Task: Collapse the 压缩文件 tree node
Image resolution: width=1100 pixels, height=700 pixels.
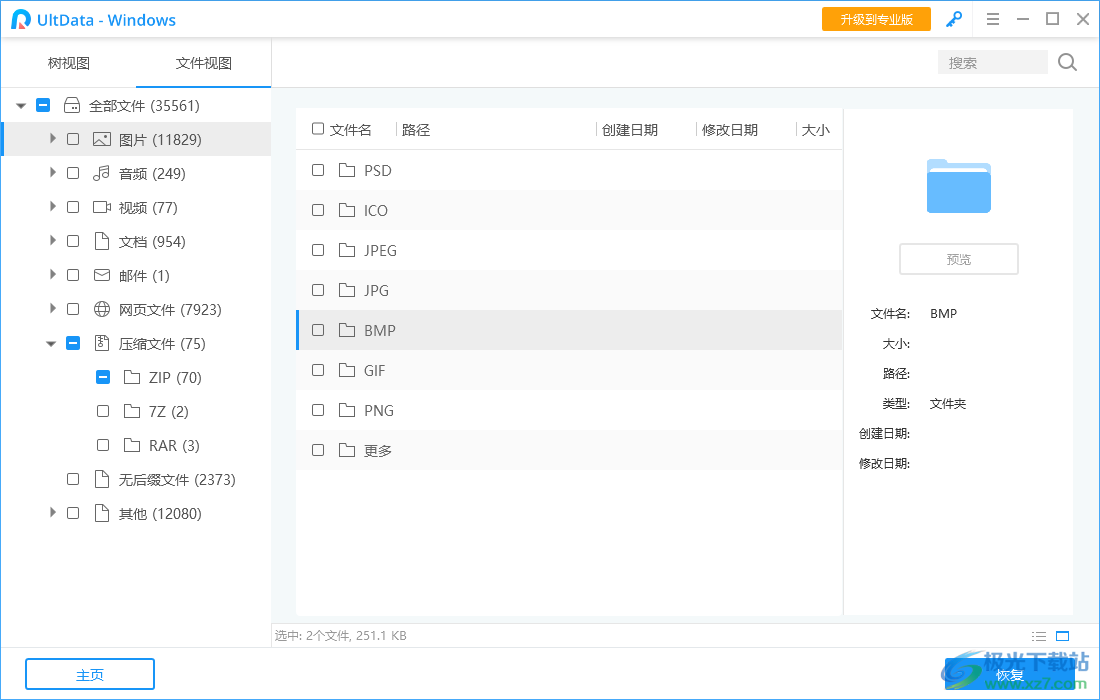Action: (x=52, y=343)
